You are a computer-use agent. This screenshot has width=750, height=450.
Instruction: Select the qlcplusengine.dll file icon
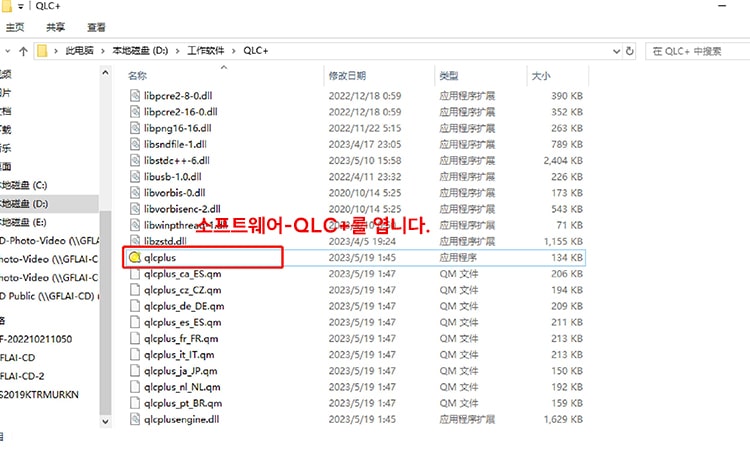135,419
